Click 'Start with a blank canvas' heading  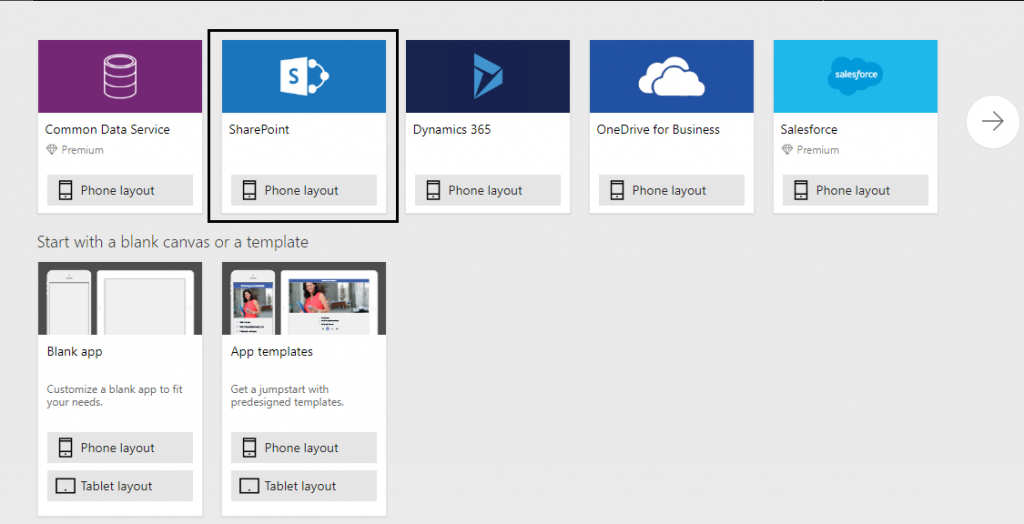(172, 242)
